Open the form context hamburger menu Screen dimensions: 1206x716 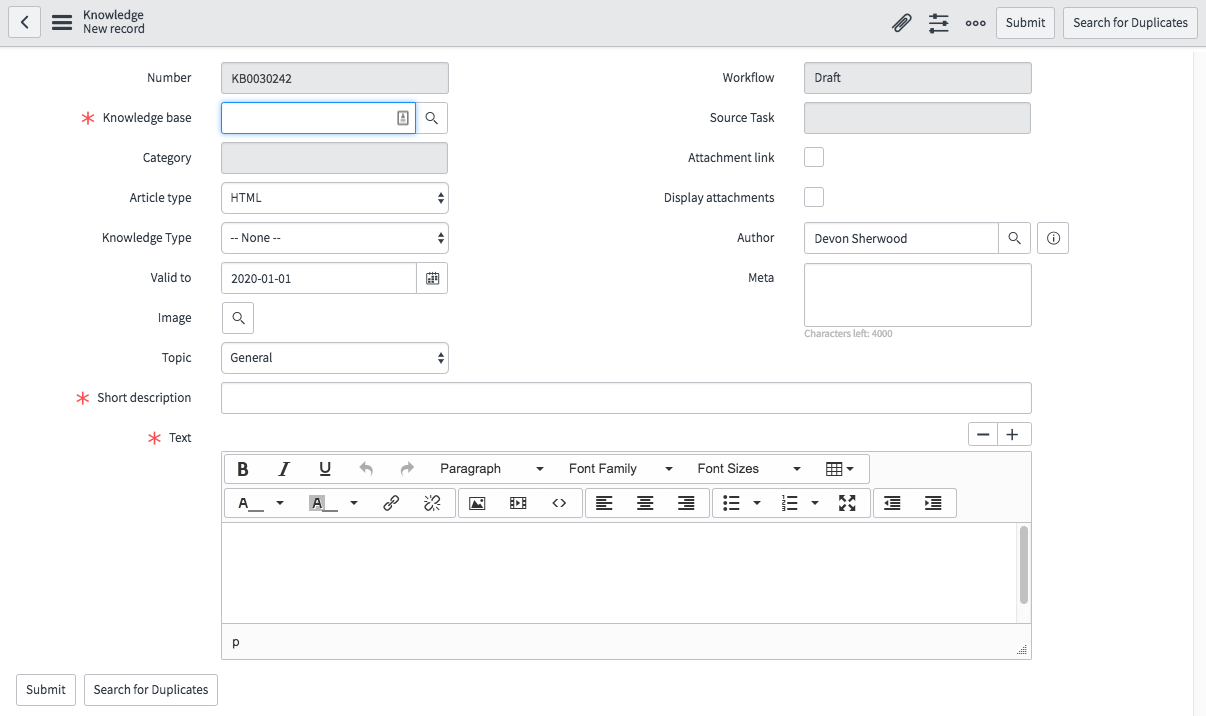pos(62,23)
